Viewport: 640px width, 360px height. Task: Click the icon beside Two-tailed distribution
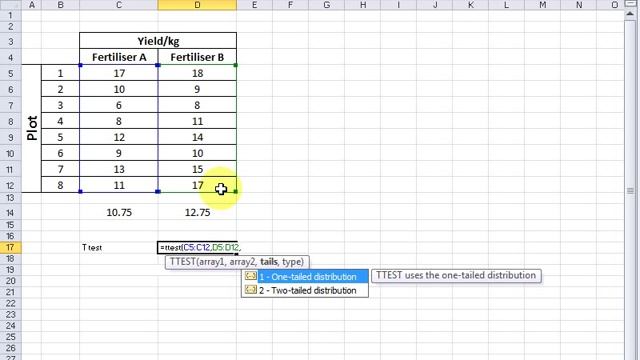(251, 290)
